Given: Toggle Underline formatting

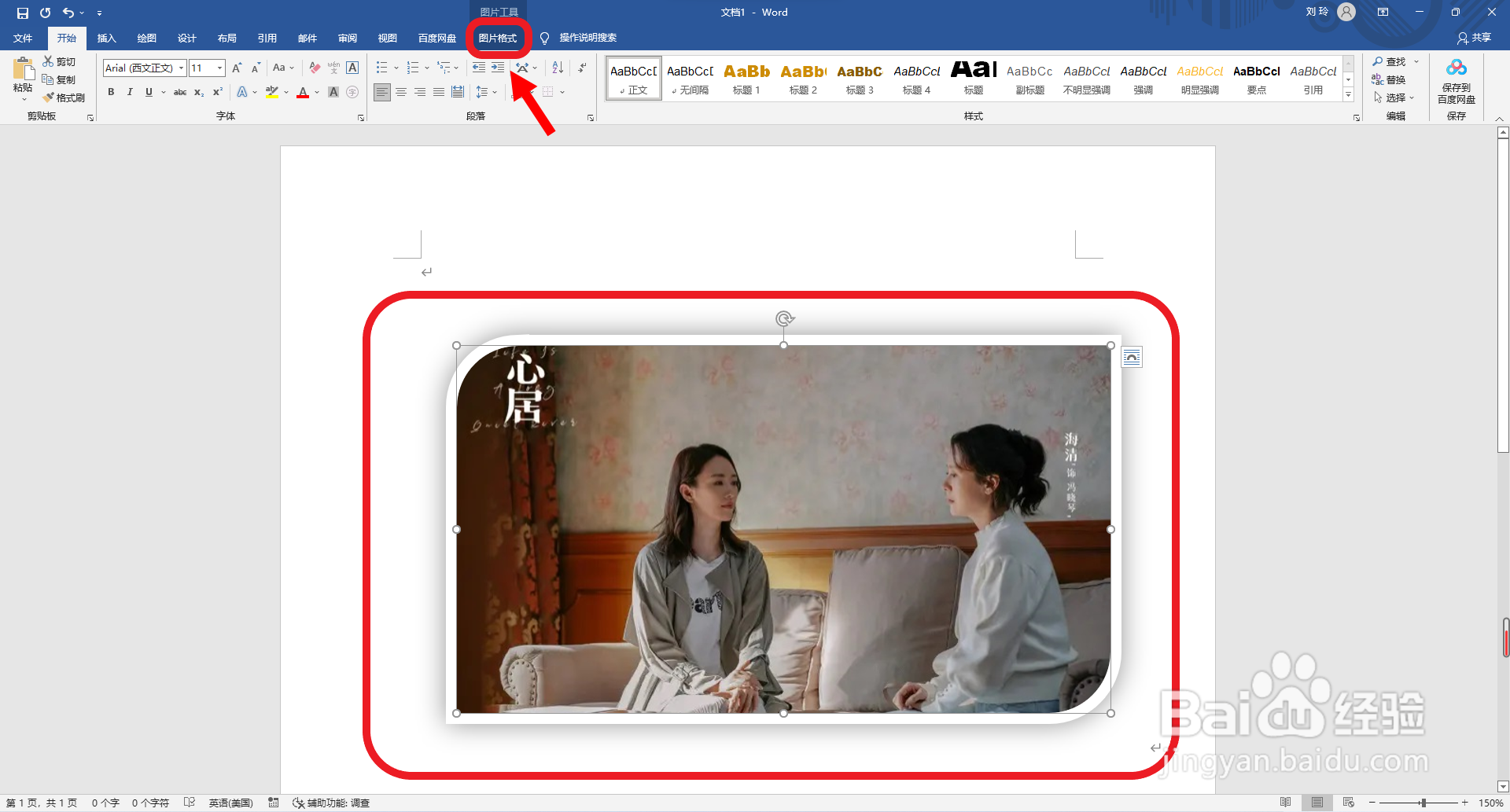Looking at the screenshot, I should click(149, 92).
